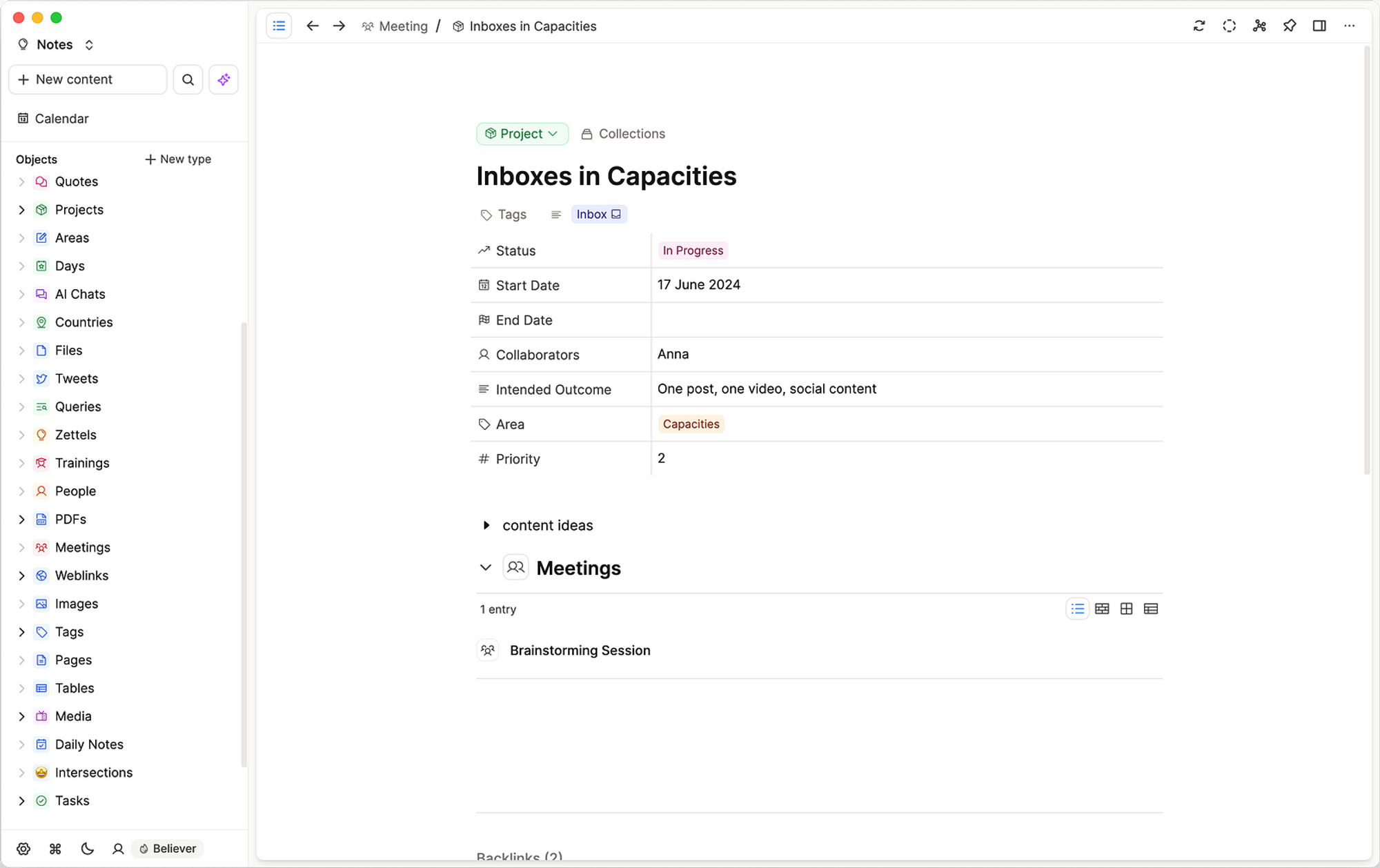Open settings gear in bottom bar

pyautogui.click(x=23, y=849)
